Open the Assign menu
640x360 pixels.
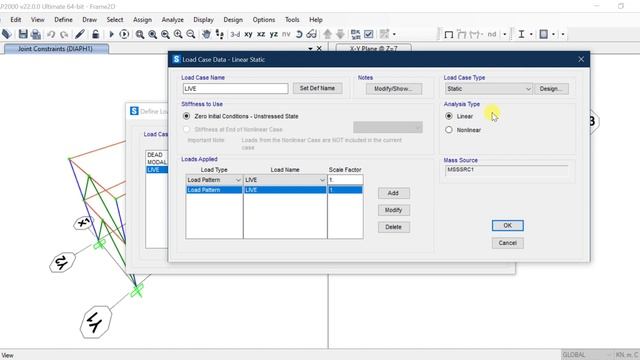pyautogui.click(x=142, y=20)
